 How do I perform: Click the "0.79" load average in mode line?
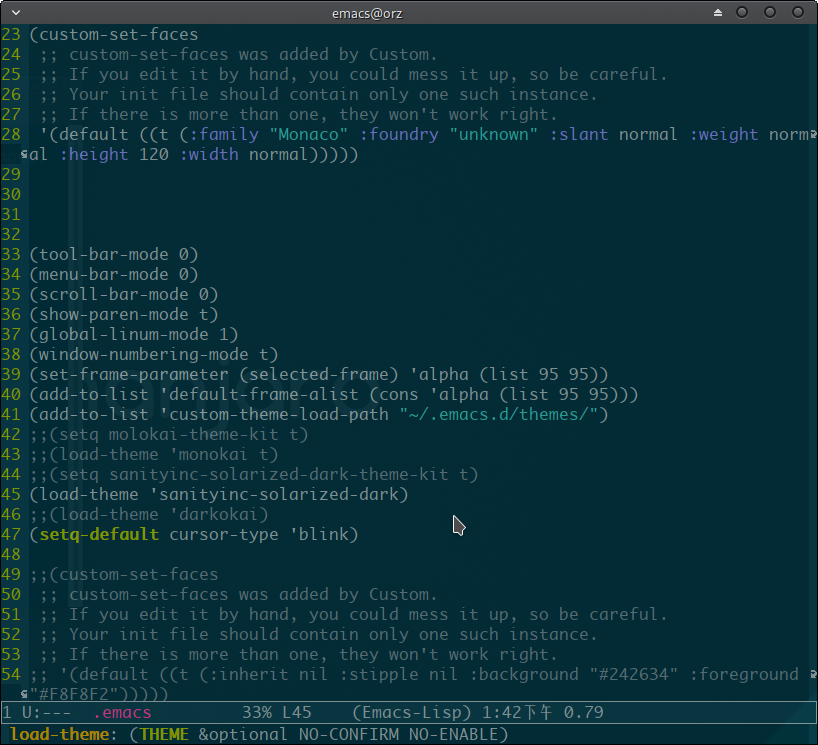[x=584, y=713]
